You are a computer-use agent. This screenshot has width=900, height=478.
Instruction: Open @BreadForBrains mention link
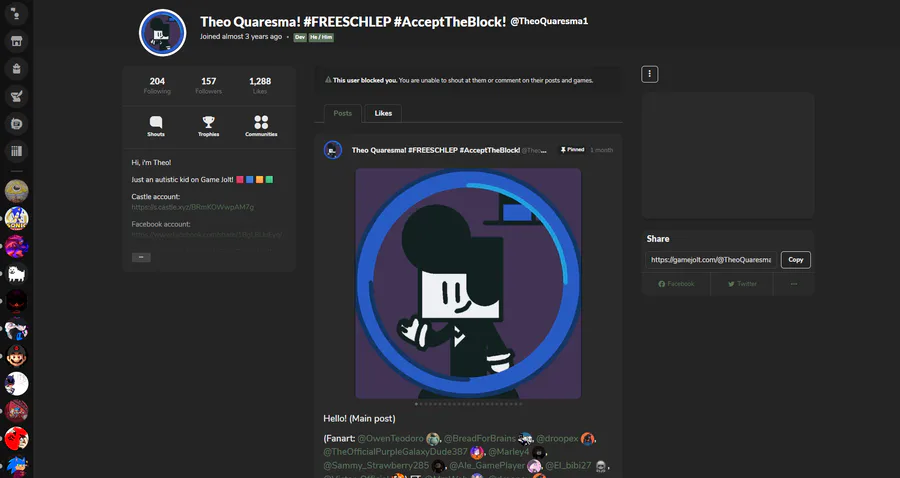pos(480,438)
